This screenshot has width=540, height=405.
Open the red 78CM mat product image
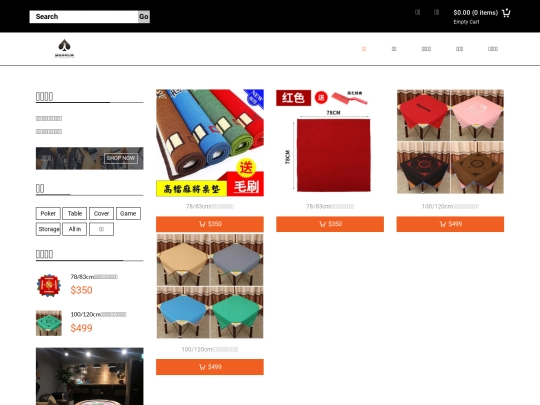tap(330, 143)
